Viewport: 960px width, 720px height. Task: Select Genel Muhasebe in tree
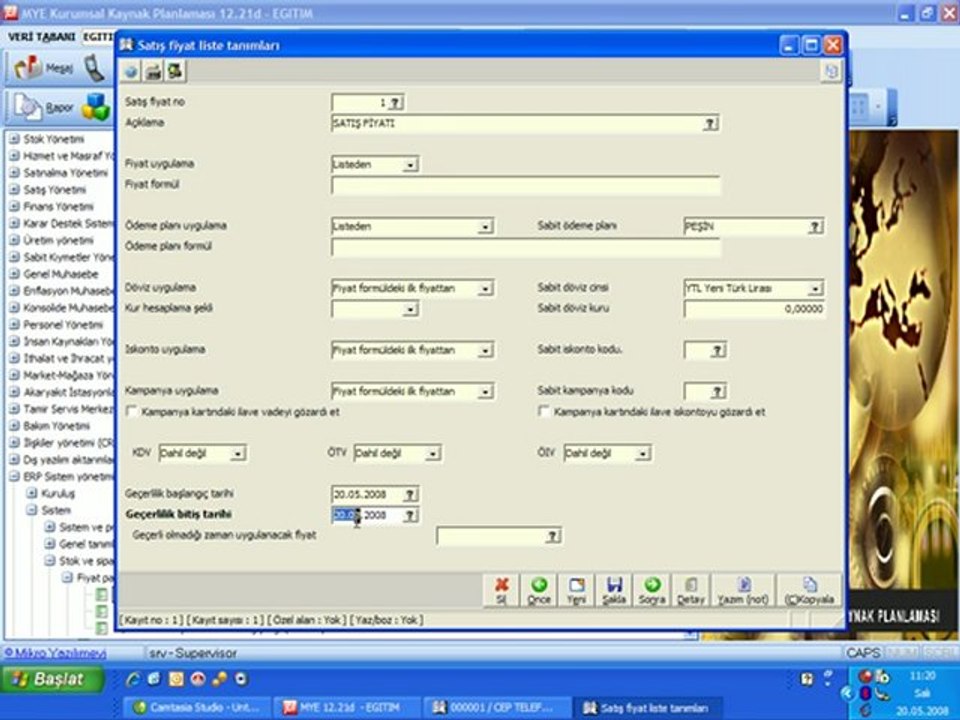pos(61,274)
